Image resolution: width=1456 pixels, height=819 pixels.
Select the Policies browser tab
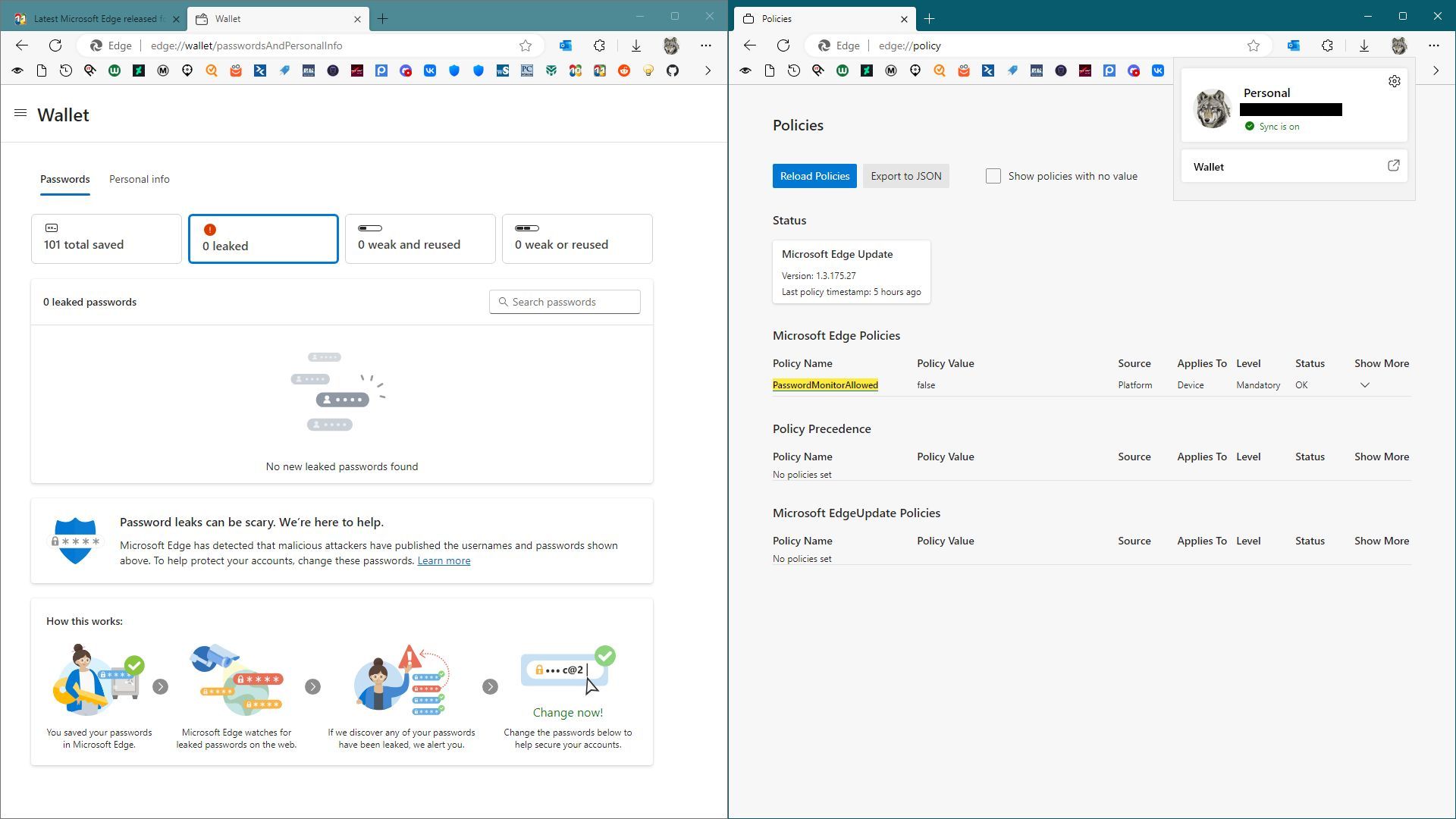pyautogui.click(x=825, y=18)
